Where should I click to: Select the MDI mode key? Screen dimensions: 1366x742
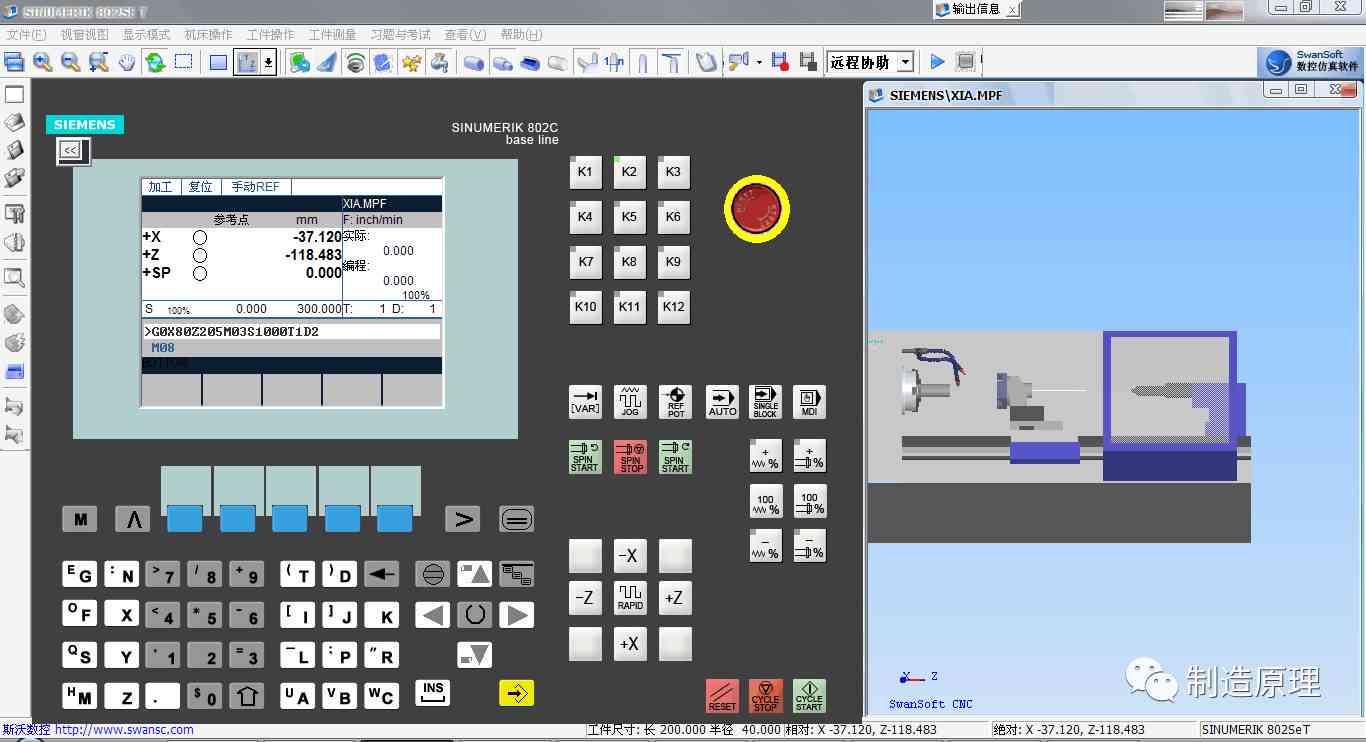pos(809,402)
